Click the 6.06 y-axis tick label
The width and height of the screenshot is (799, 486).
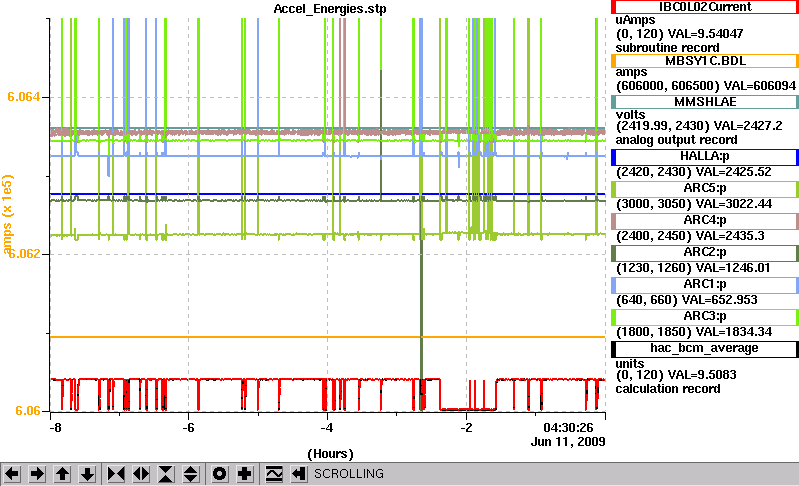[28, 411]
